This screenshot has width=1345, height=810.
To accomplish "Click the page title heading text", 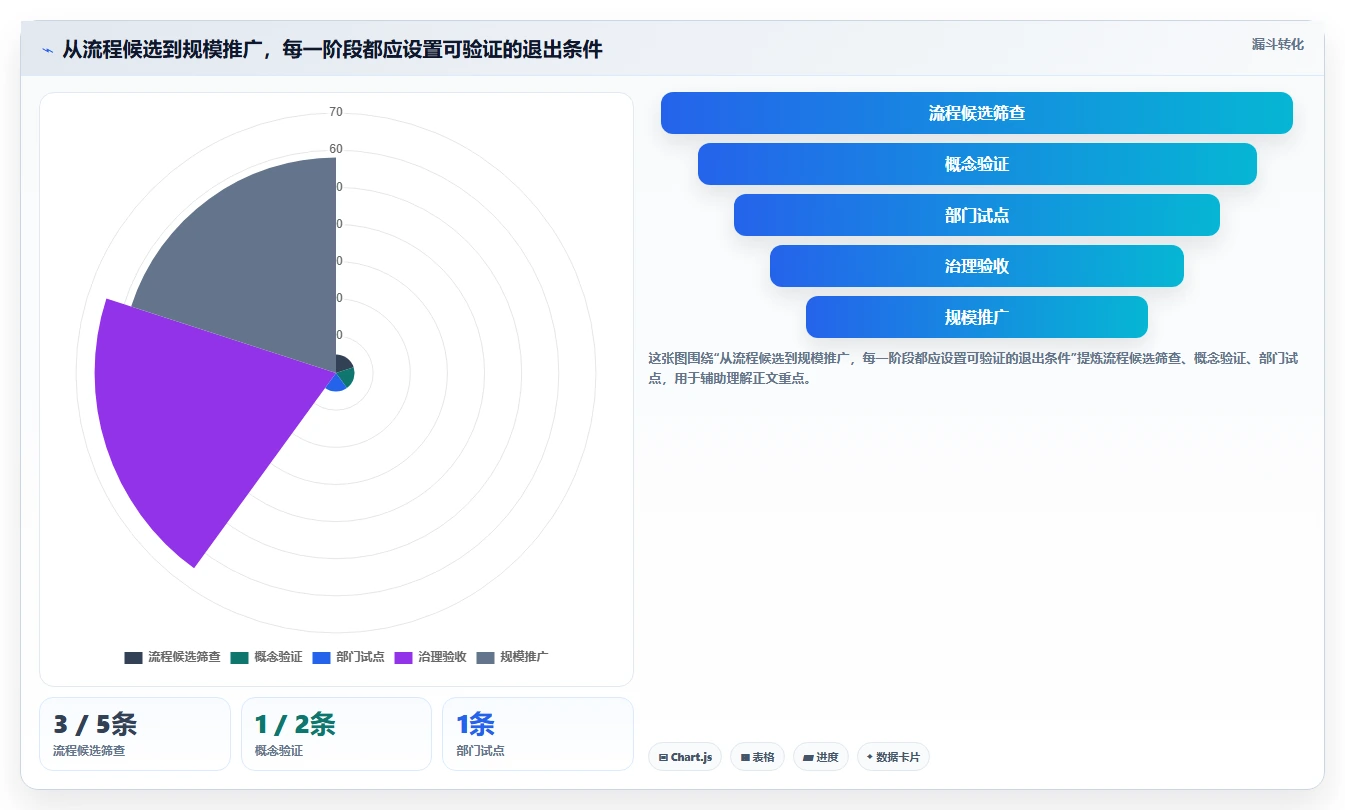I will [332, 50].
